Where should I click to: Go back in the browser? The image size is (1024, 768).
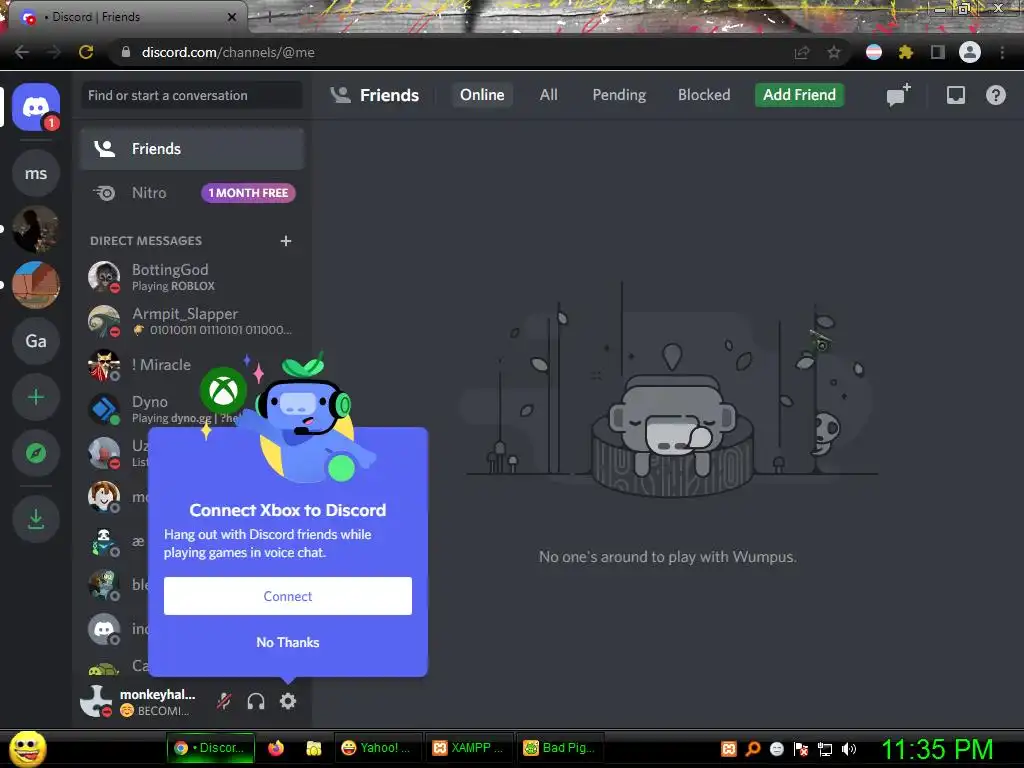coord(22,52)
